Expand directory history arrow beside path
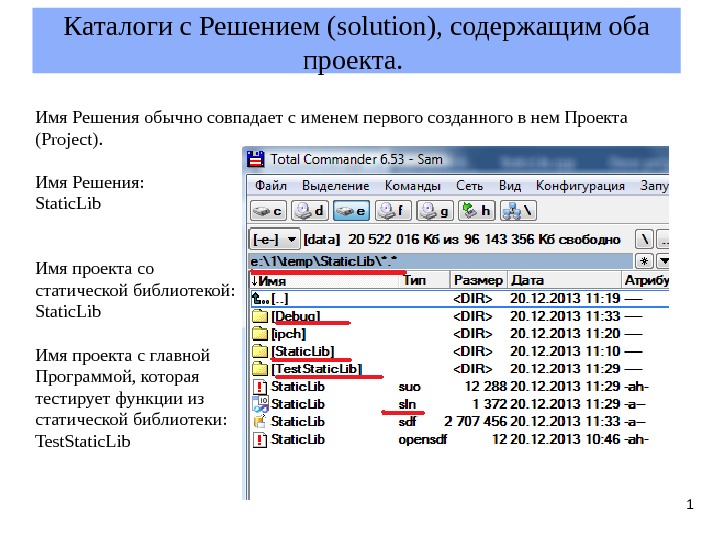This screenshot has height=540, width=720. click(x=663, y=261)
